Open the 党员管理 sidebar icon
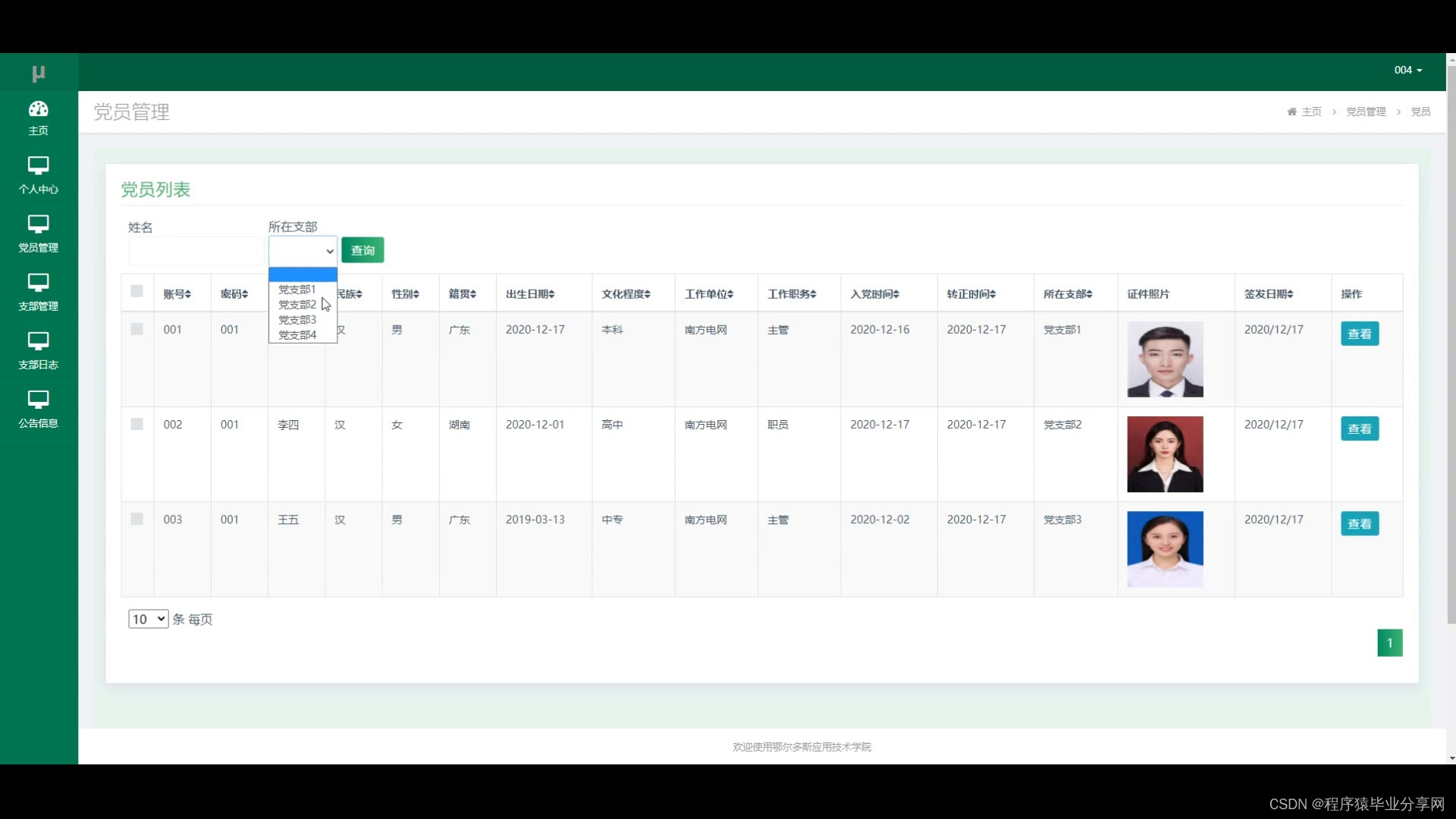This screenshot has width=1456, height=819. click(39, 224)
